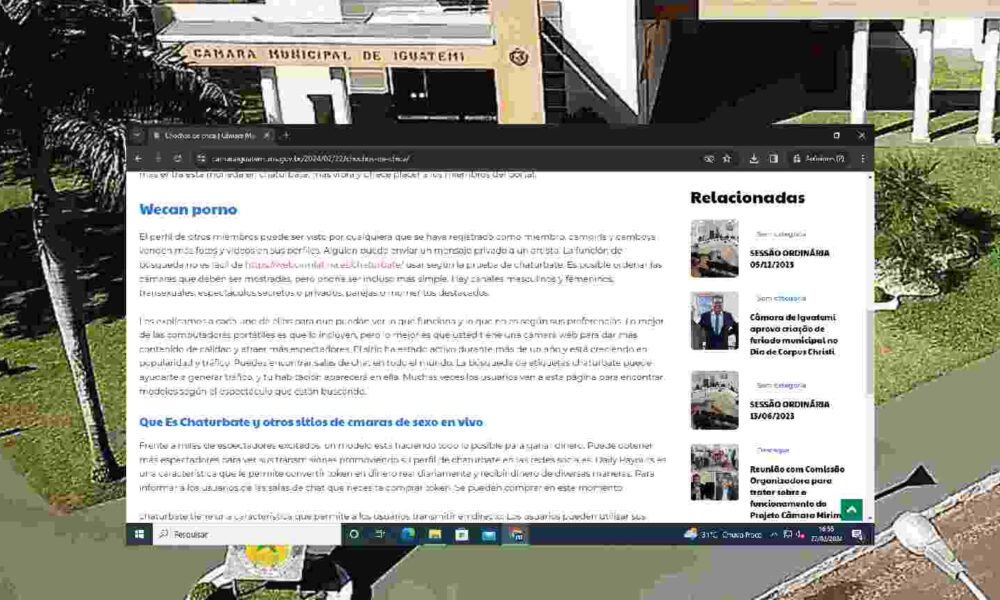Open the browser side panel icon
This screenshot has width=1000, height=600.
pos(773,158)
